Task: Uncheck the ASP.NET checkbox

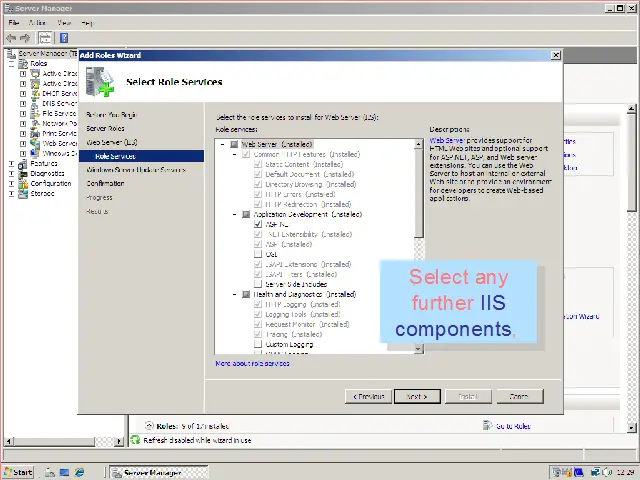Action: pyautogui.click(x=258, y=224)
